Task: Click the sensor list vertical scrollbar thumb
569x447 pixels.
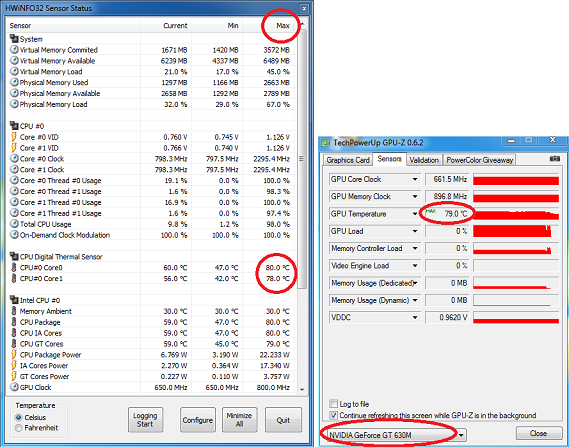Action: 301,159
